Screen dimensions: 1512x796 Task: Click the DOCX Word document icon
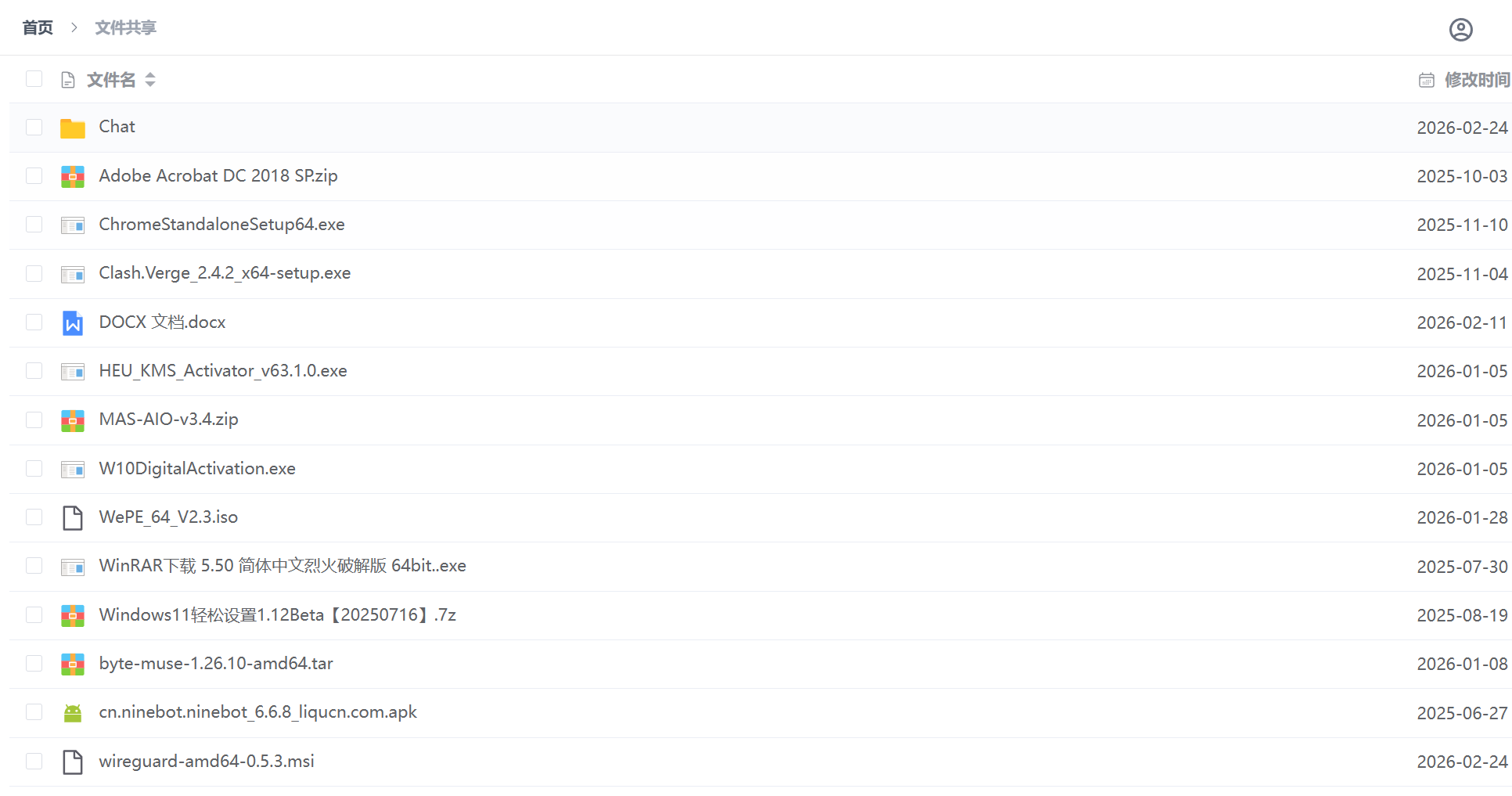(x=73, y=322)
